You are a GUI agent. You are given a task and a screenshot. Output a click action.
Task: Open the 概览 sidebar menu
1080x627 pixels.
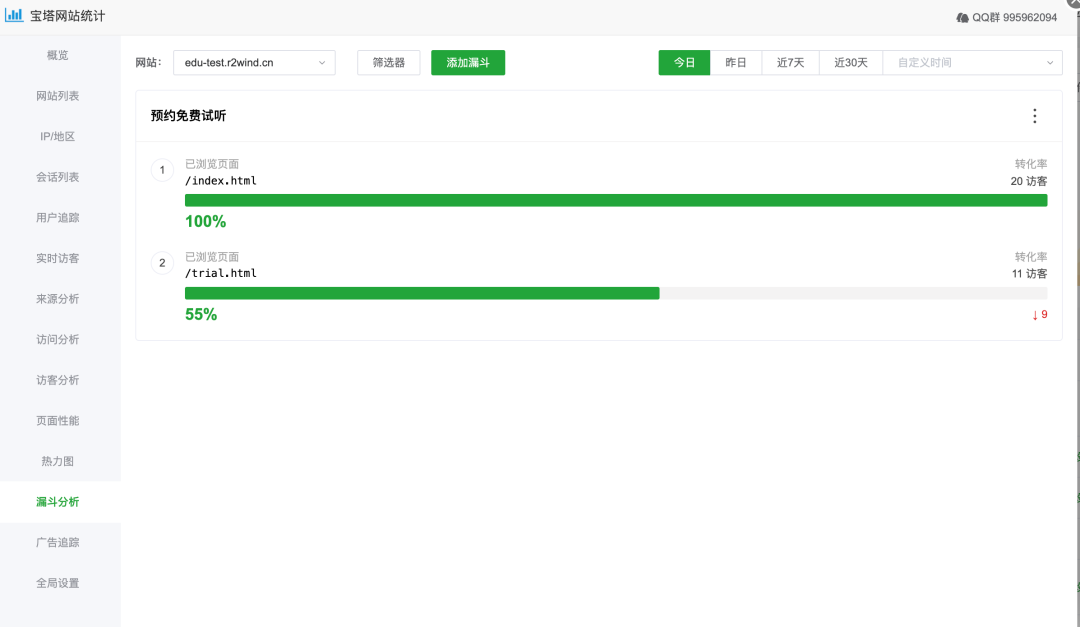pyautogui.click(x=58, y=55)
